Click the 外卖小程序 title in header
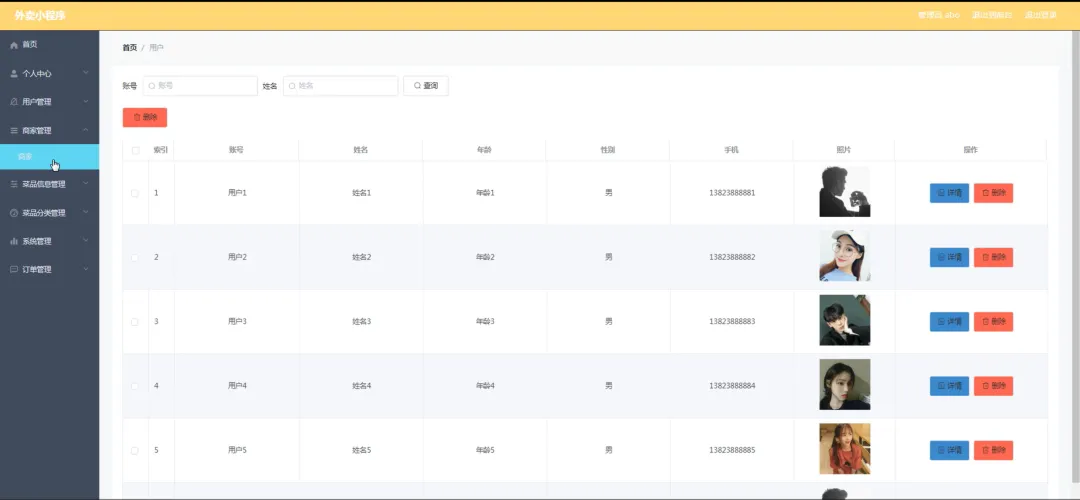Image resolution: width=1080 pixels, height=500 pixels. (x=41, y=15)
